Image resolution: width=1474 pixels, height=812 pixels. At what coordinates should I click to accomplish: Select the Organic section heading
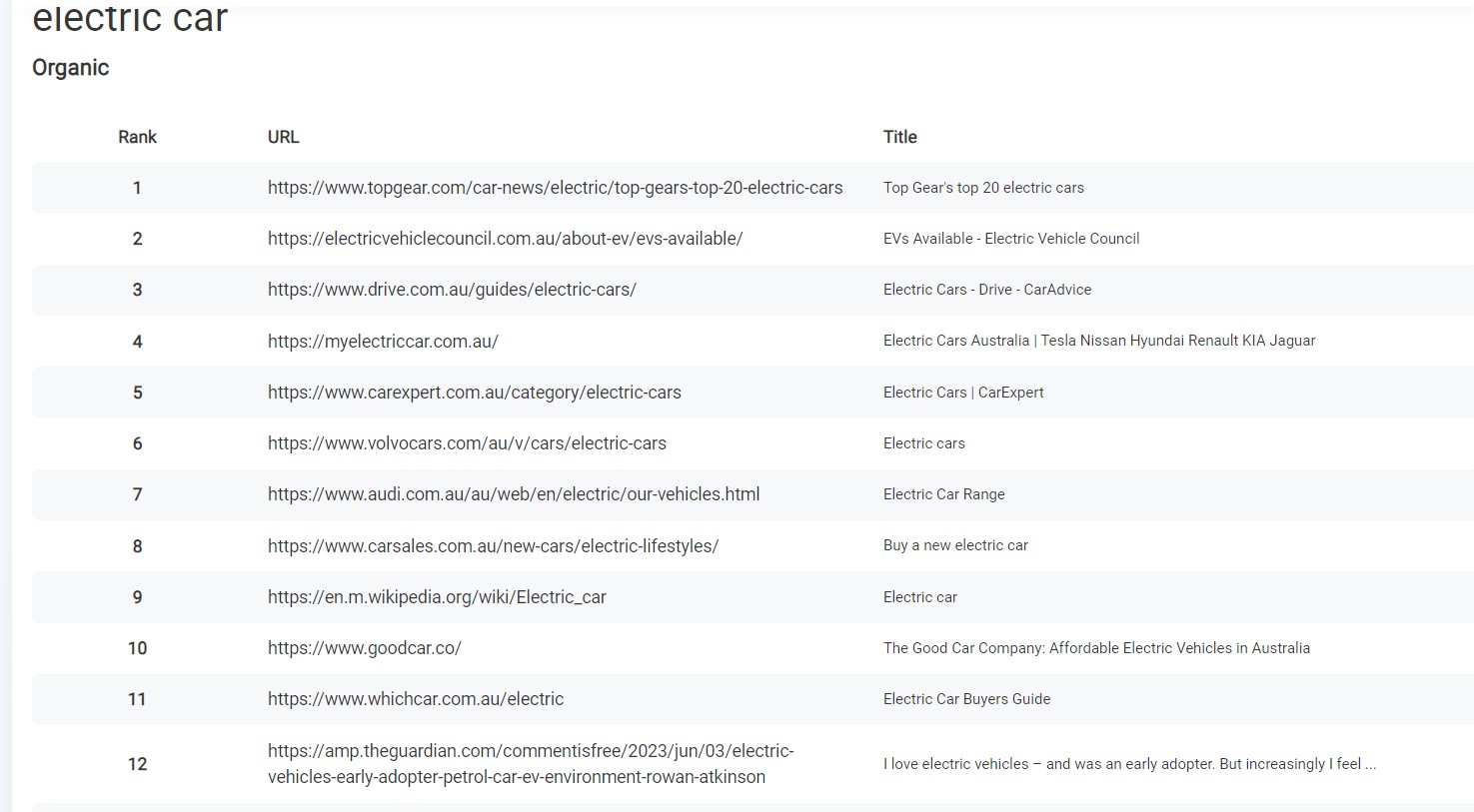(70, 68)
